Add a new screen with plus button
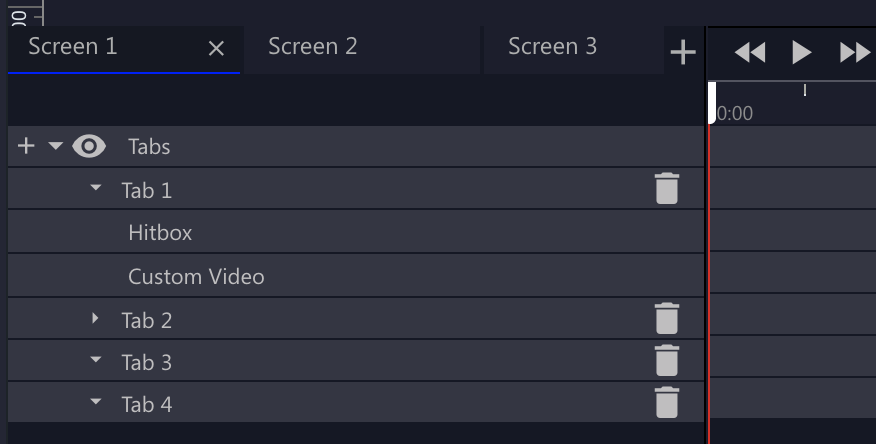The image size is (876, 444). (683, 52)
